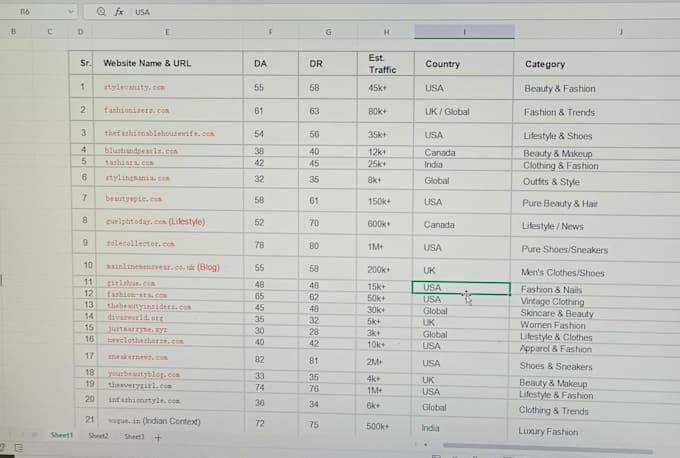Select the Pure Beauty & Hair cell

[595, 203]
